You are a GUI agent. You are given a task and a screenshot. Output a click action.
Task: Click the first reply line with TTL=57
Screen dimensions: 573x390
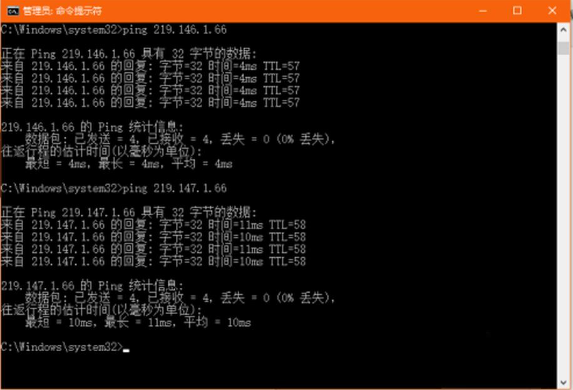(x=150, y=66)
